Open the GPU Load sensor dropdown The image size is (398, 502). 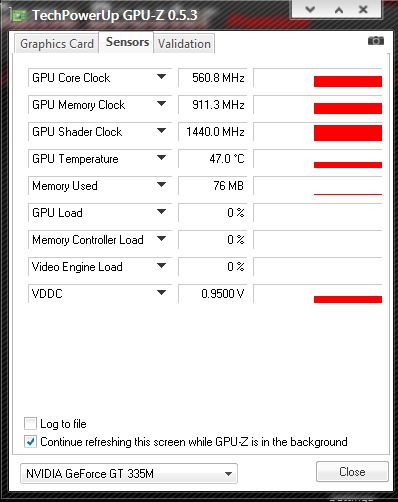tap(161, 212)
